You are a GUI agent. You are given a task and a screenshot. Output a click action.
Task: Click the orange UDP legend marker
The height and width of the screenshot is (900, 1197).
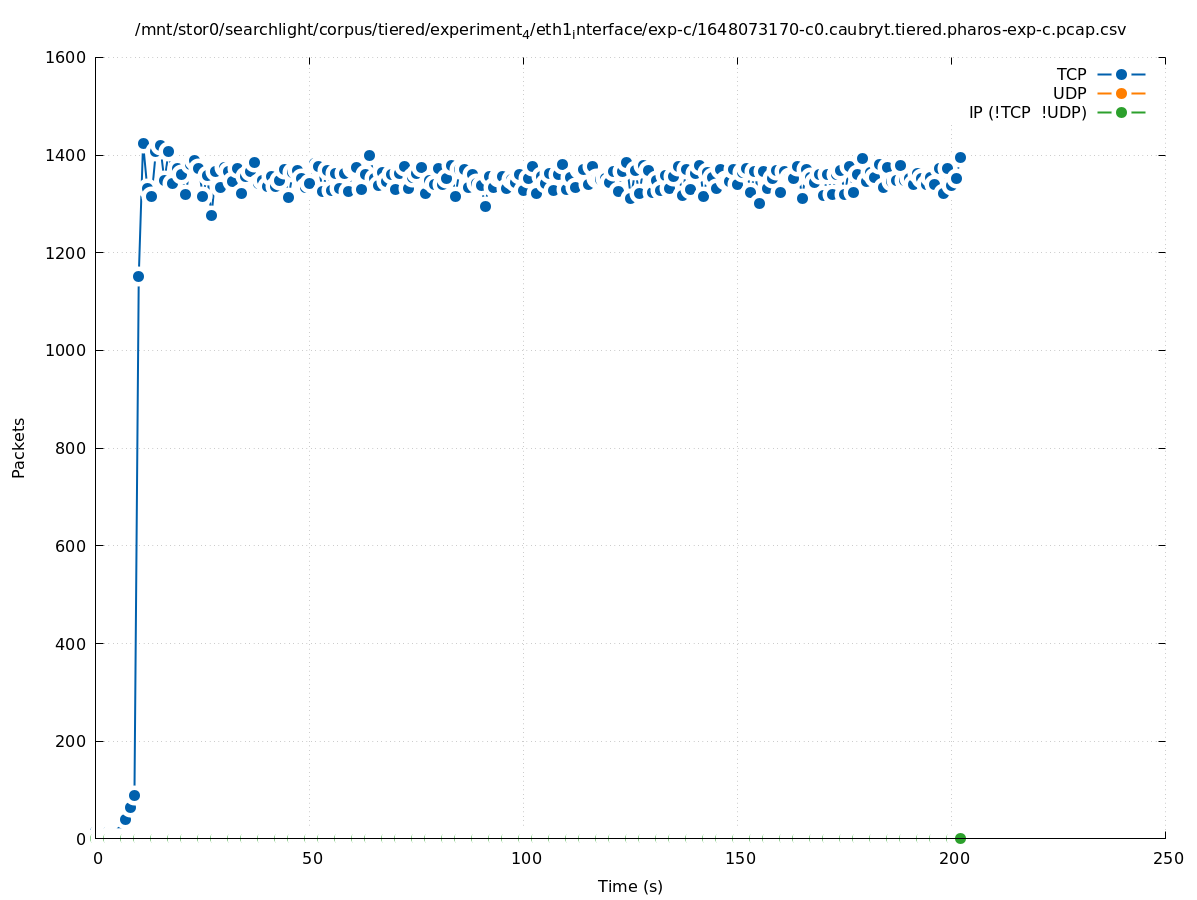[1121, 93]
